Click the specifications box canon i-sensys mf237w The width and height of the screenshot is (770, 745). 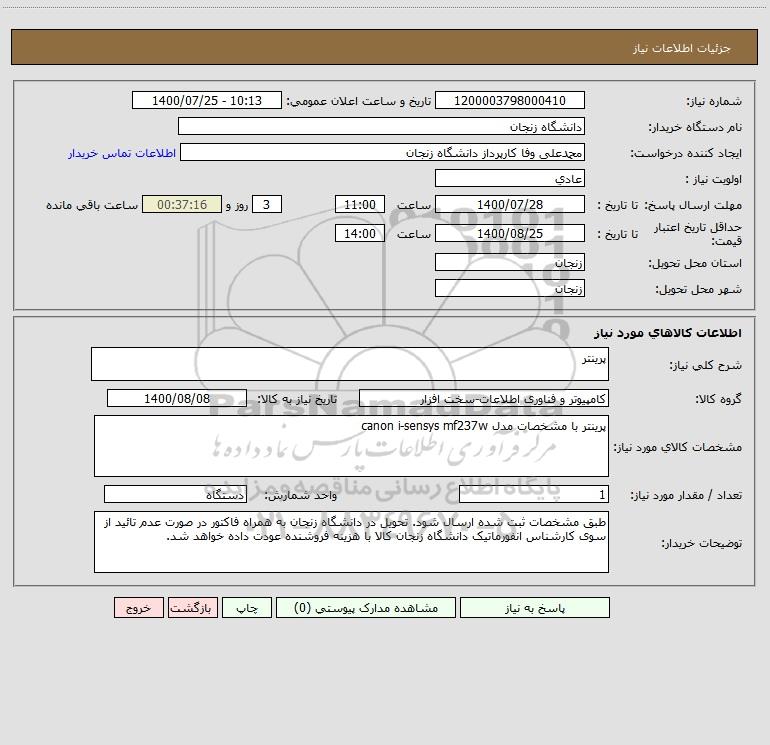(x=351, y=446)
